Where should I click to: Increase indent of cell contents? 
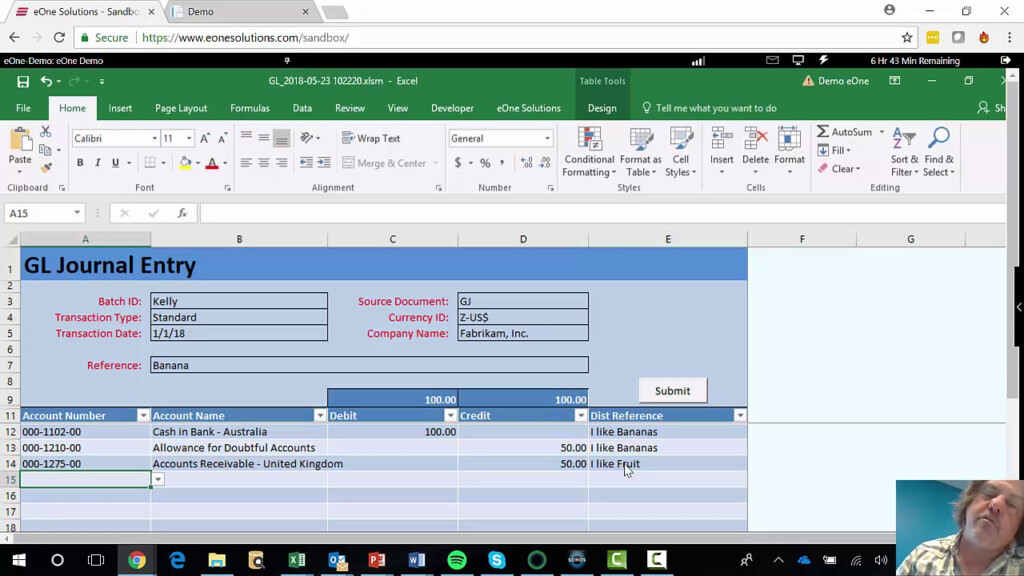(x=324, y=163)
